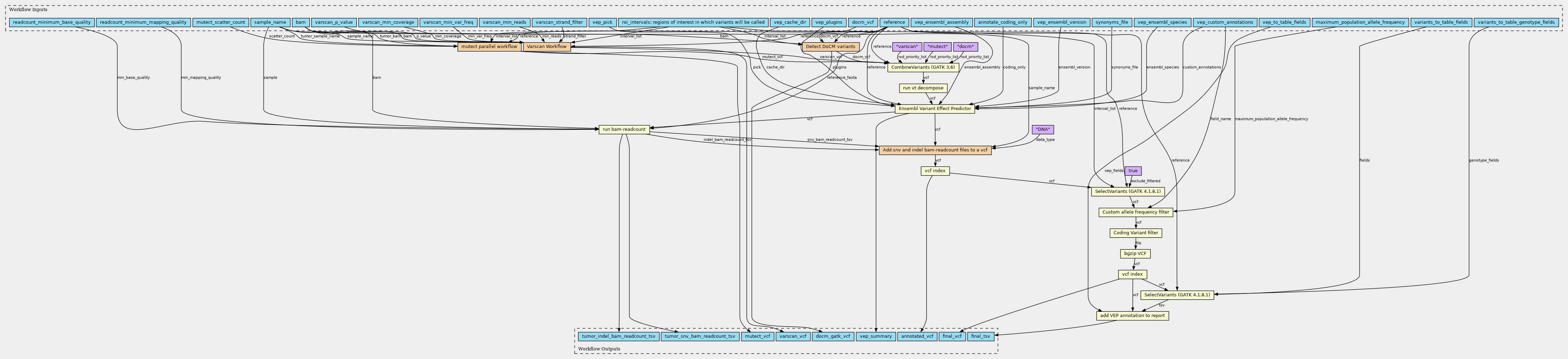Select the mutect_scatter_count input node
This screenshot has width=1568, height=359.
220,22
